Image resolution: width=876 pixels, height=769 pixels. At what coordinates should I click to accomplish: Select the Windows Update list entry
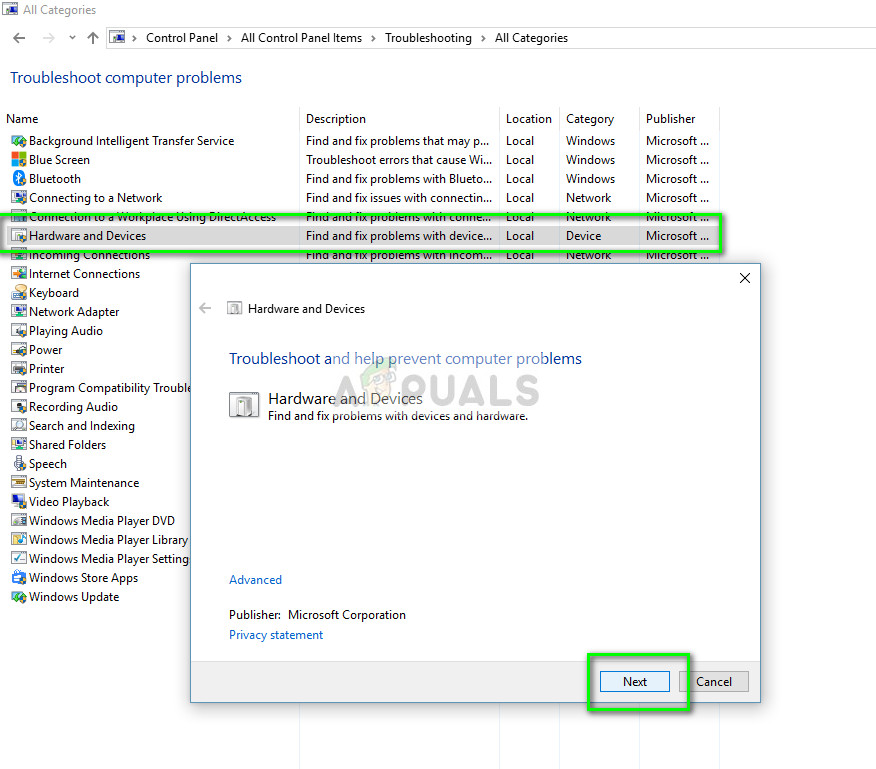click(74, 597)
